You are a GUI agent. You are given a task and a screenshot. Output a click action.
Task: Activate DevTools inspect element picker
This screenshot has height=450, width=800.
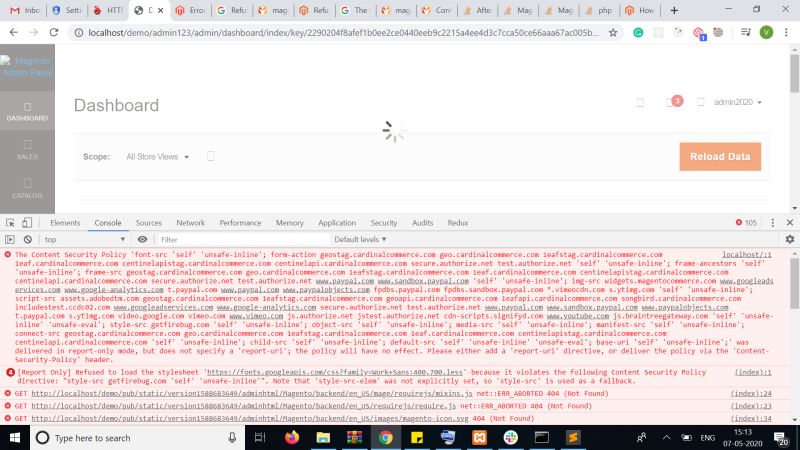click(x=10, y=223)
